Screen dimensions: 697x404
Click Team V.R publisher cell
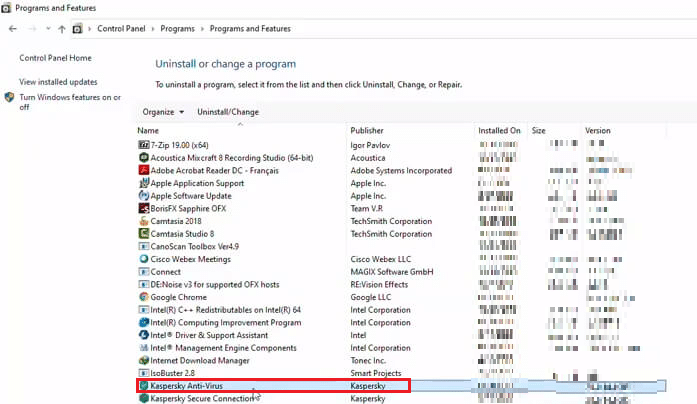[x=366, y=208]
